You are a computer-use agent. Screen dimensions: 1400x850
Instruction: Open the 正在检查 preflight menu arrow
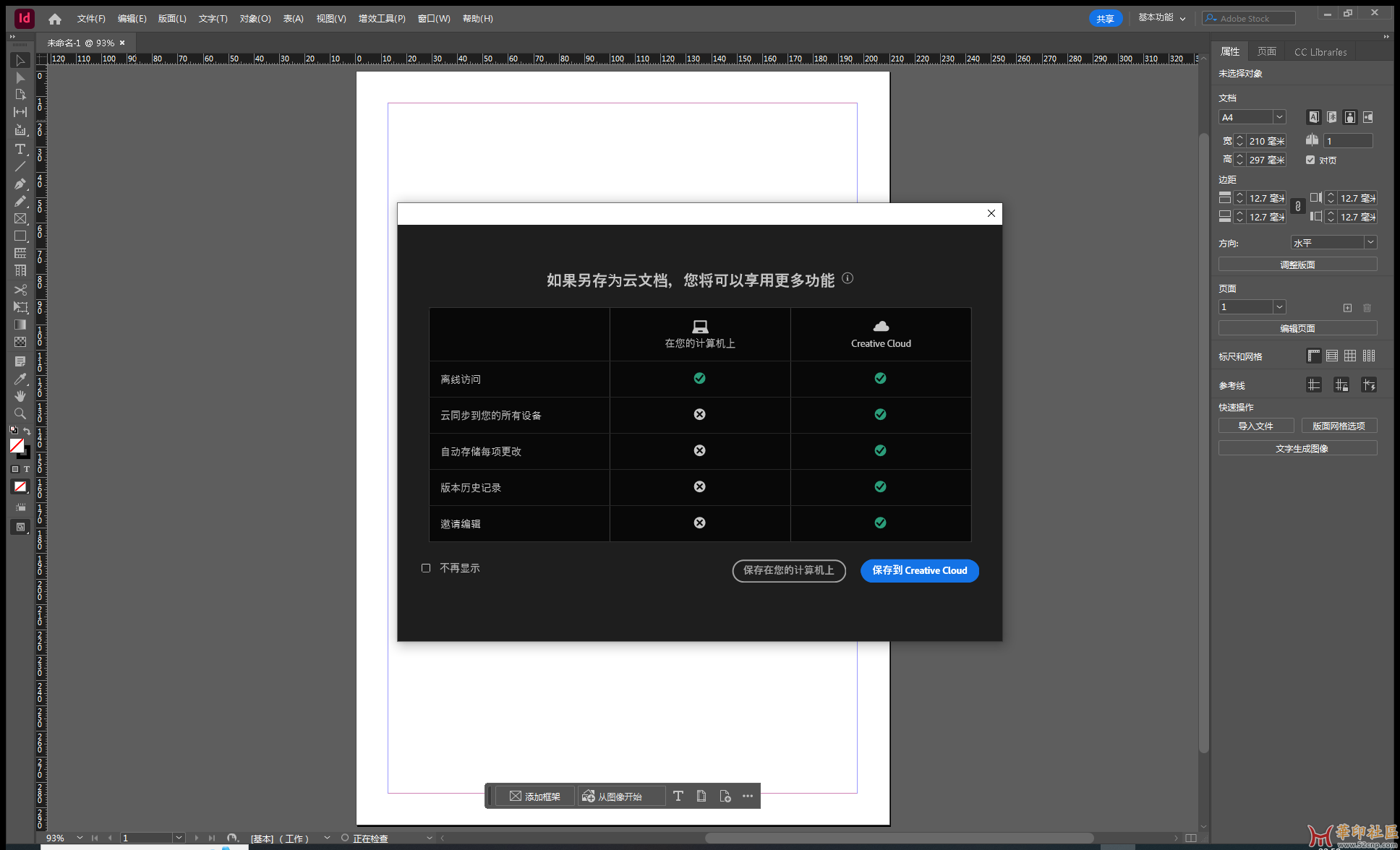[x=430, y=838]
